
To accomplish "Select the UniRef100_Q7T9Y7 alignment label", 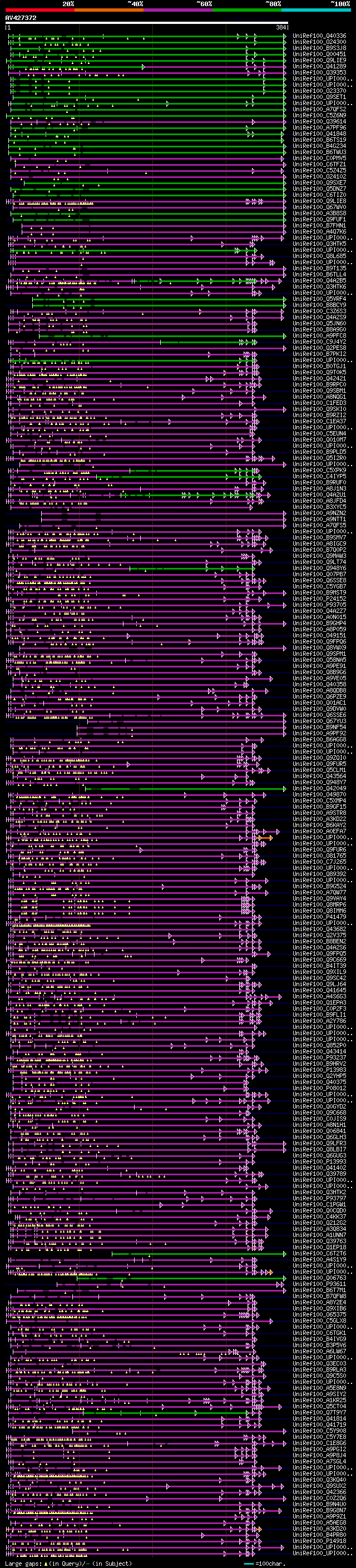I will coord(319,1413).
